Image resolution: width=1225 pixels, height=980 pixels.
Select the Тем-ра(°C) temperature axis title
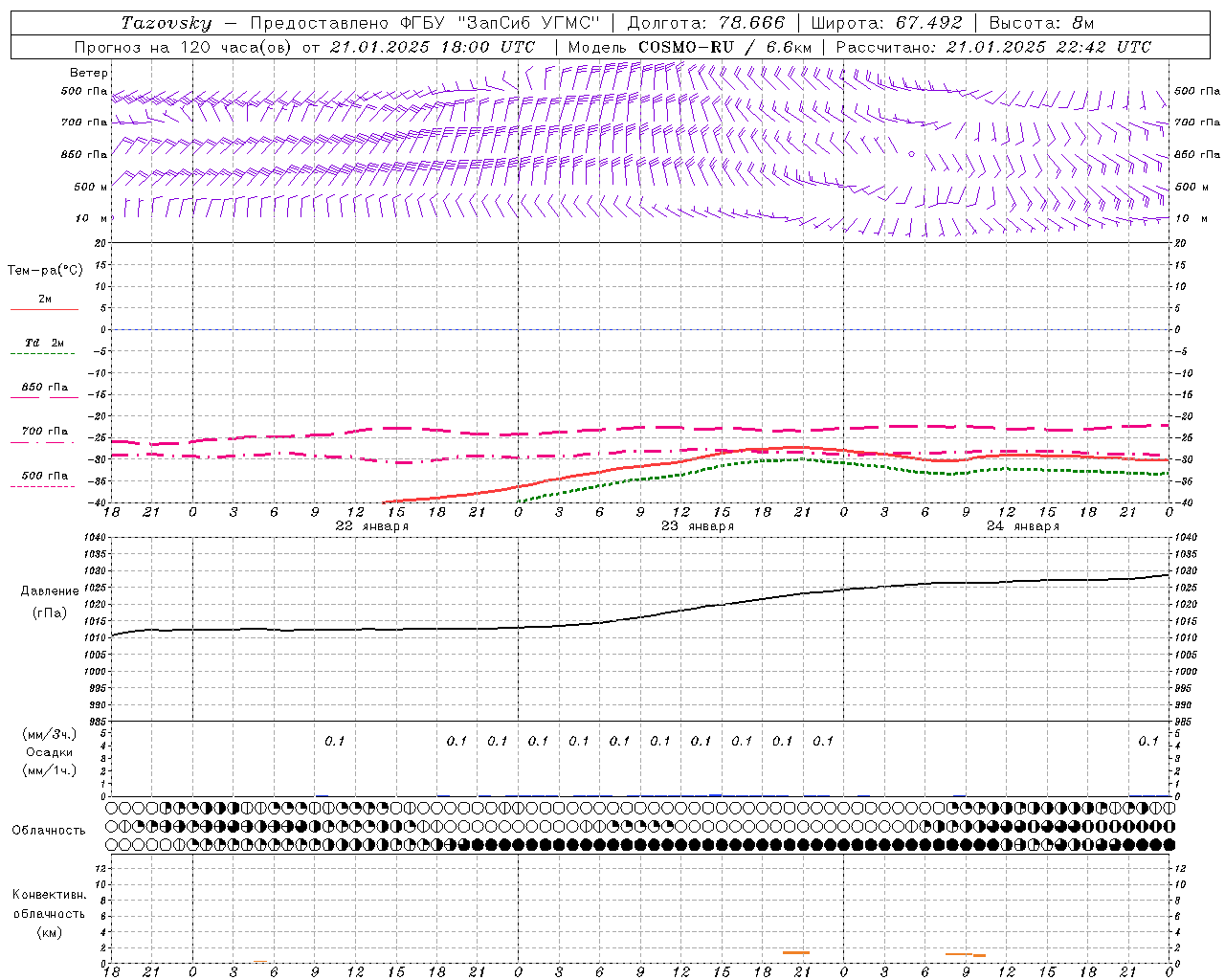[x=45, y=271]
